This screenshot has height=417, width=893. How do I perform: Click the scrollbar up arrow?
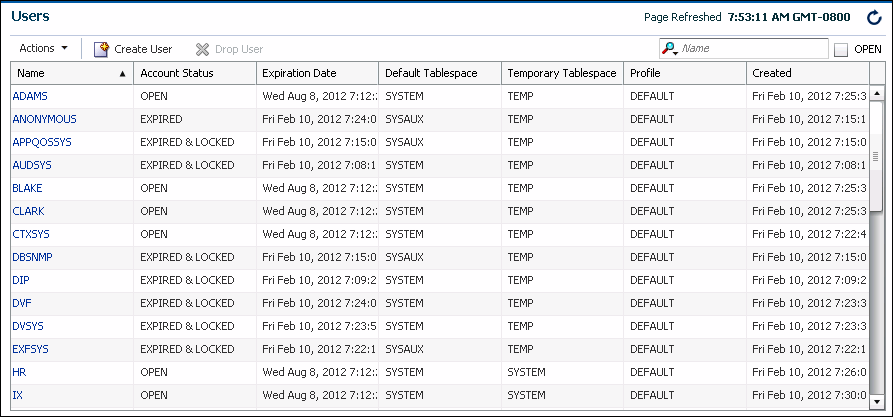(876, 94)
